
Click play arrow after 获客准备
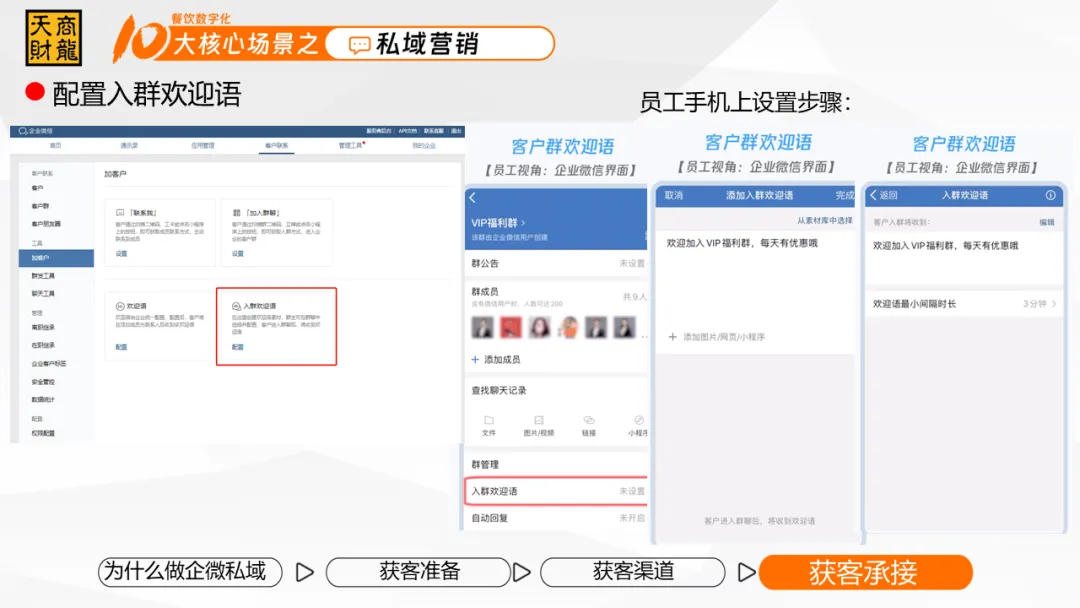521,572
